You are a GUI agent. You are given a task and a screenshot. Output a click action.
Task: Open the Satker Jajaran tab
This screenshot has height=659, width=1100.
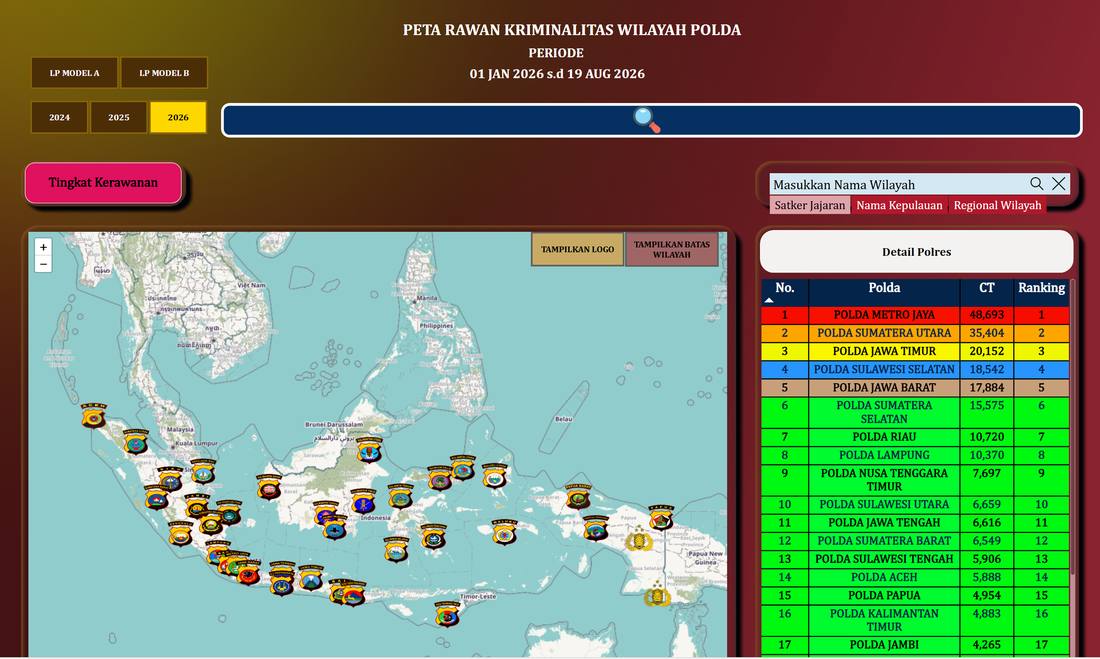810,205
